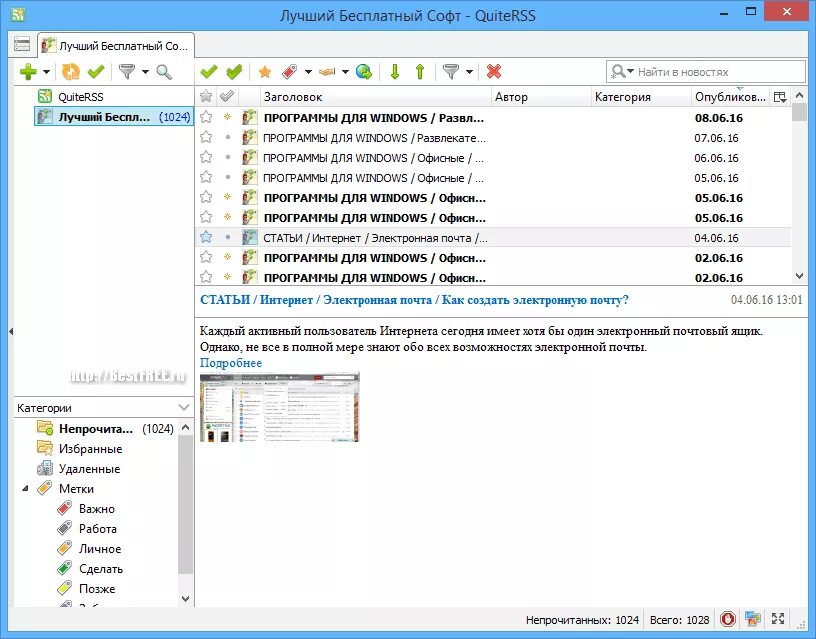The height and width of the screenshot is (639, 816).
Task: Select the red Важно label
Action: (86, 509)
